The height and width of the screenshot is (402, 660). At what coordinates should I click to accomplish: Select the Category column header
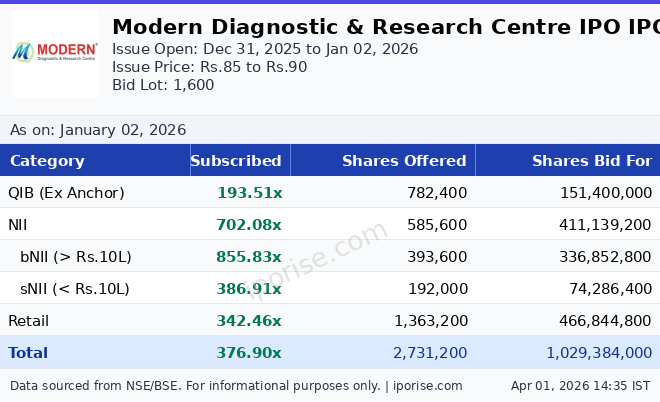tap(47, 161)
